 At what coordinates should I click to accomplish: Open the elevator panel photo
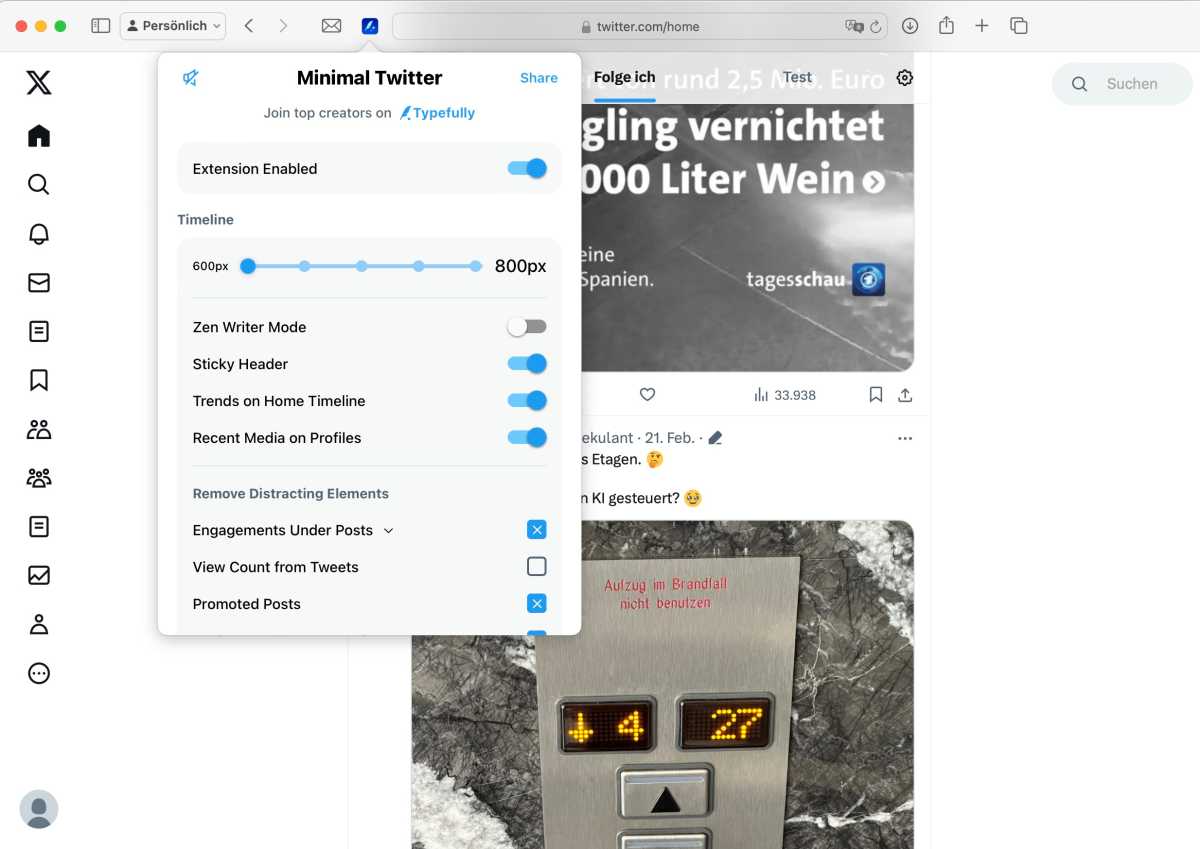pyautogui.click(x=662, y=685)
